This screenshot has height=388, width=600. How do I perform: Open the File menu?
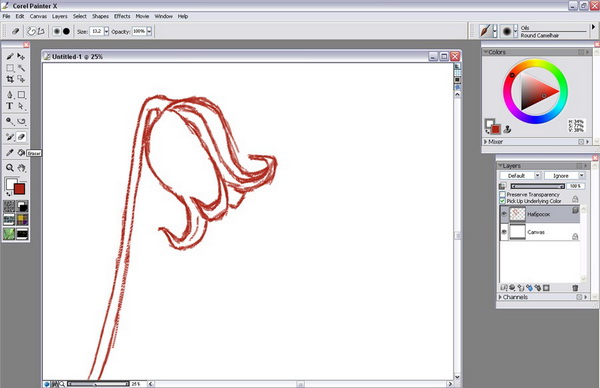pyautogui.click(x=6, y=16)
